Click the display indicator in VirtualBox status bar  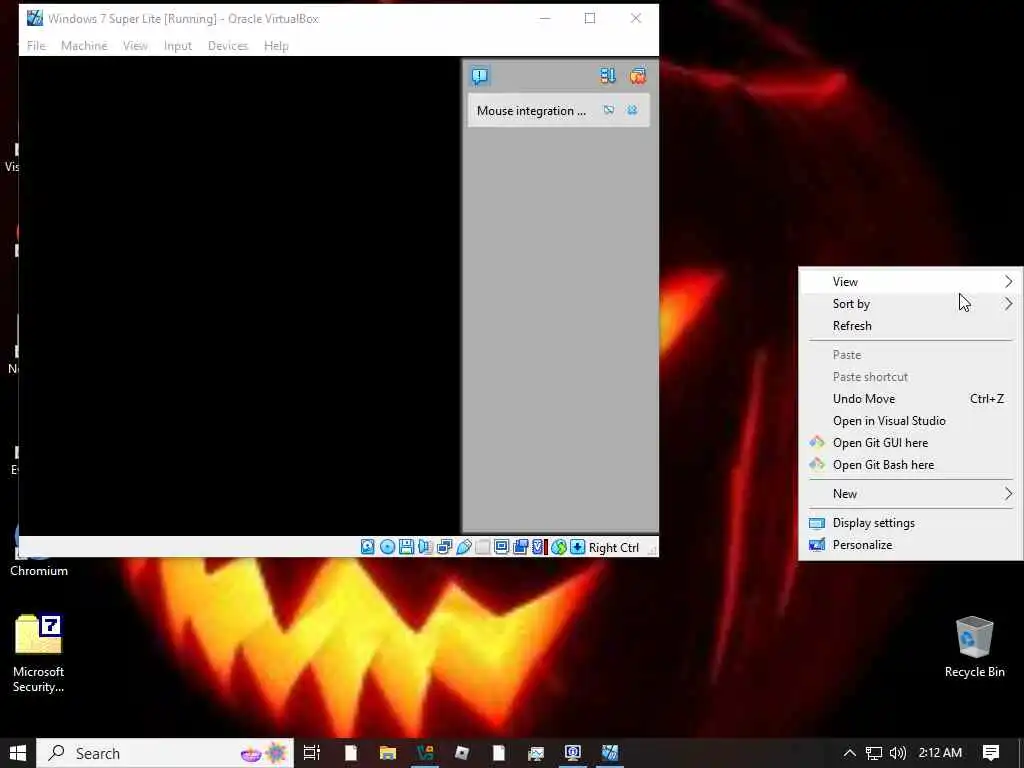point(502,547)
